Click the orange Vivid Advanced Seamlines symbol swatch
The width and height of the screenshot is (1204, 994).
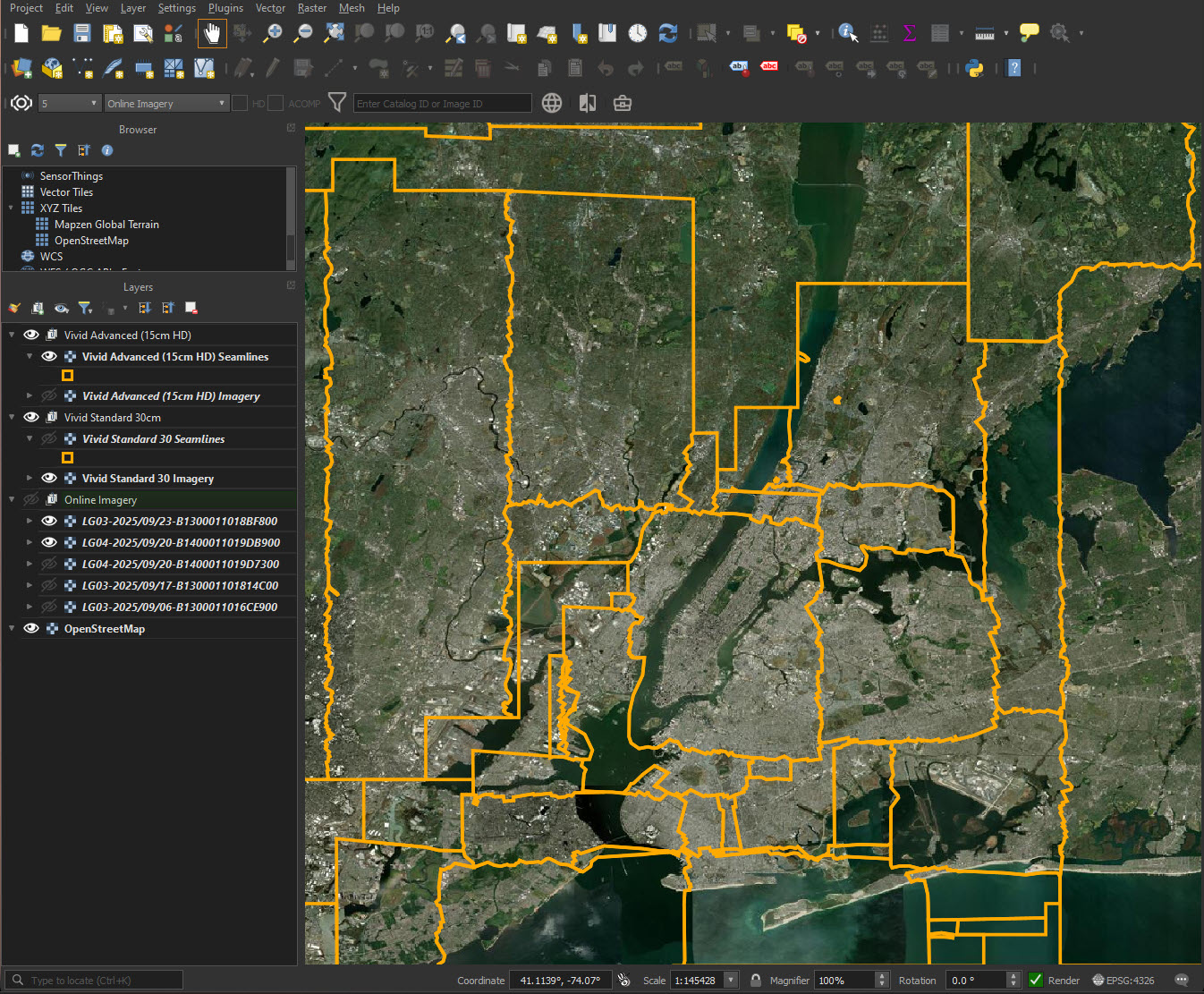coord(67,376)
